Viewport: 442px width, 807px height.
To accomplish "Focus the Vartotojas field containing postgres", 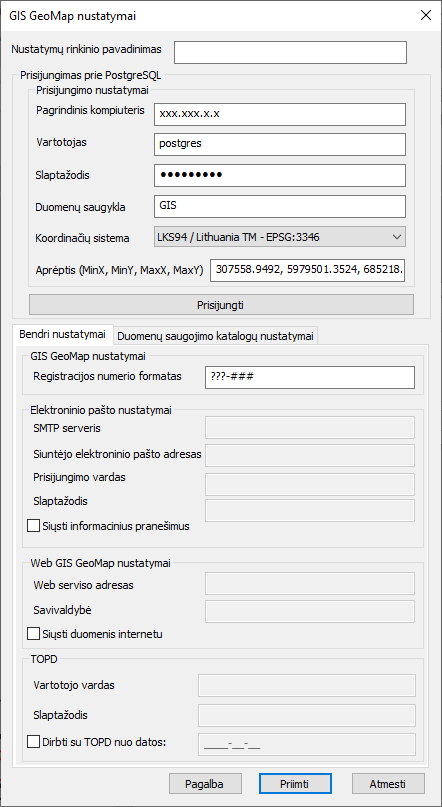I will pos(279,145).
